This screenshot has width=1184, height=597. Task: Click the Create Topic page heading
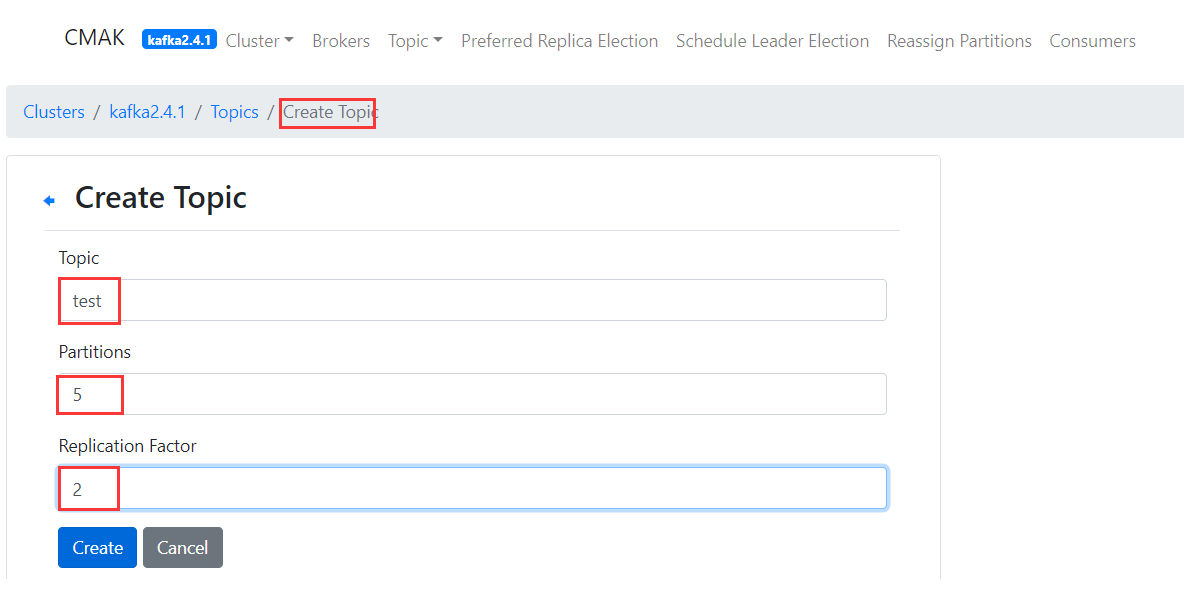pyautogui.click(x=161, y=198)
